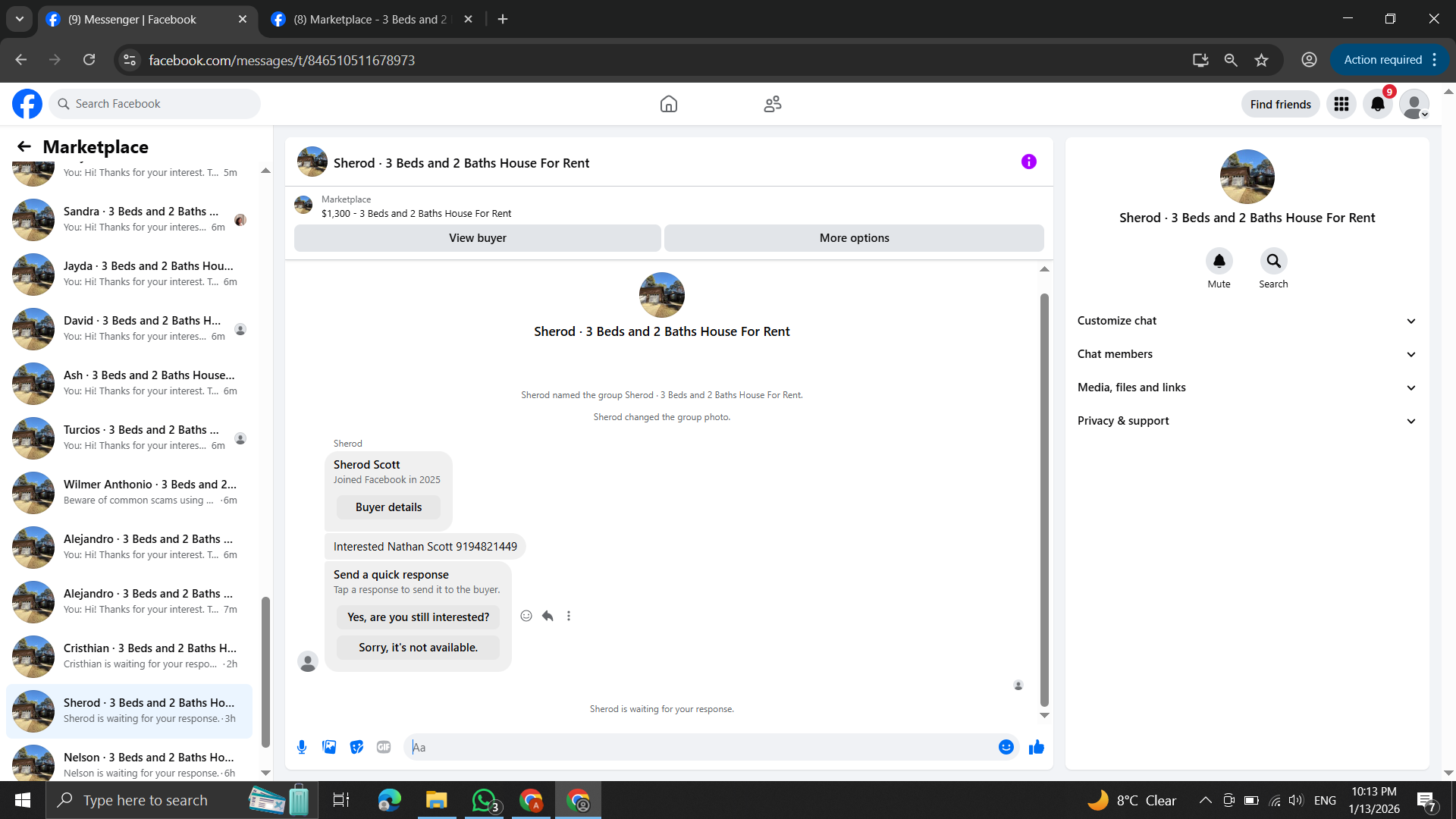Mute this conversation with bell icon

1219,261
